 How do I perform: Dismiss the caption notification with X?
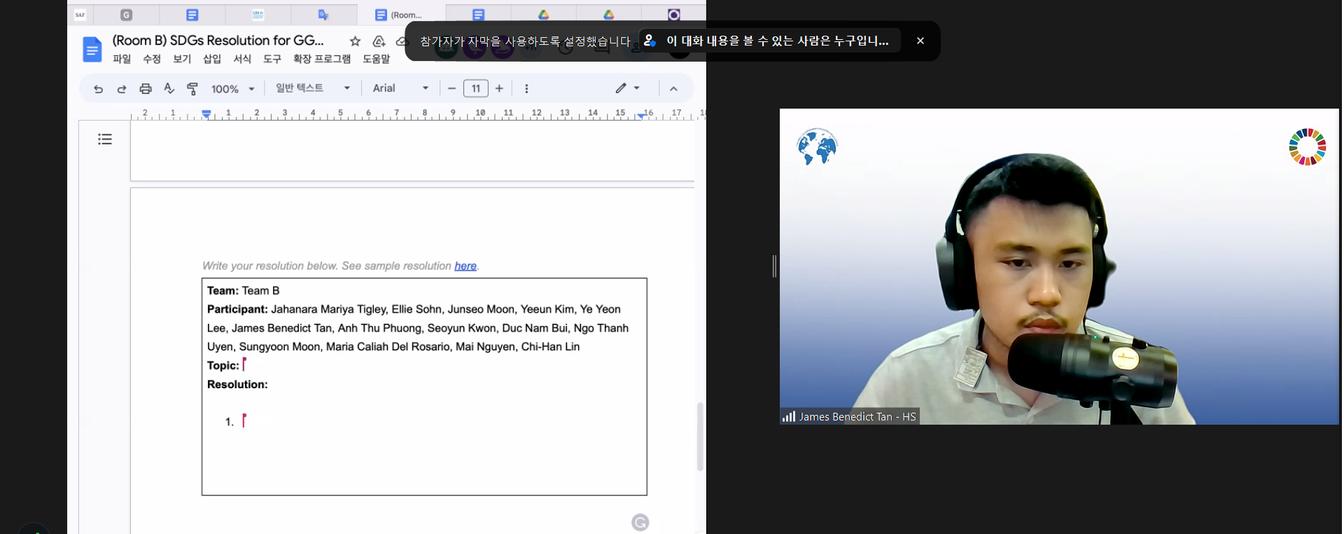coord(920,41)
